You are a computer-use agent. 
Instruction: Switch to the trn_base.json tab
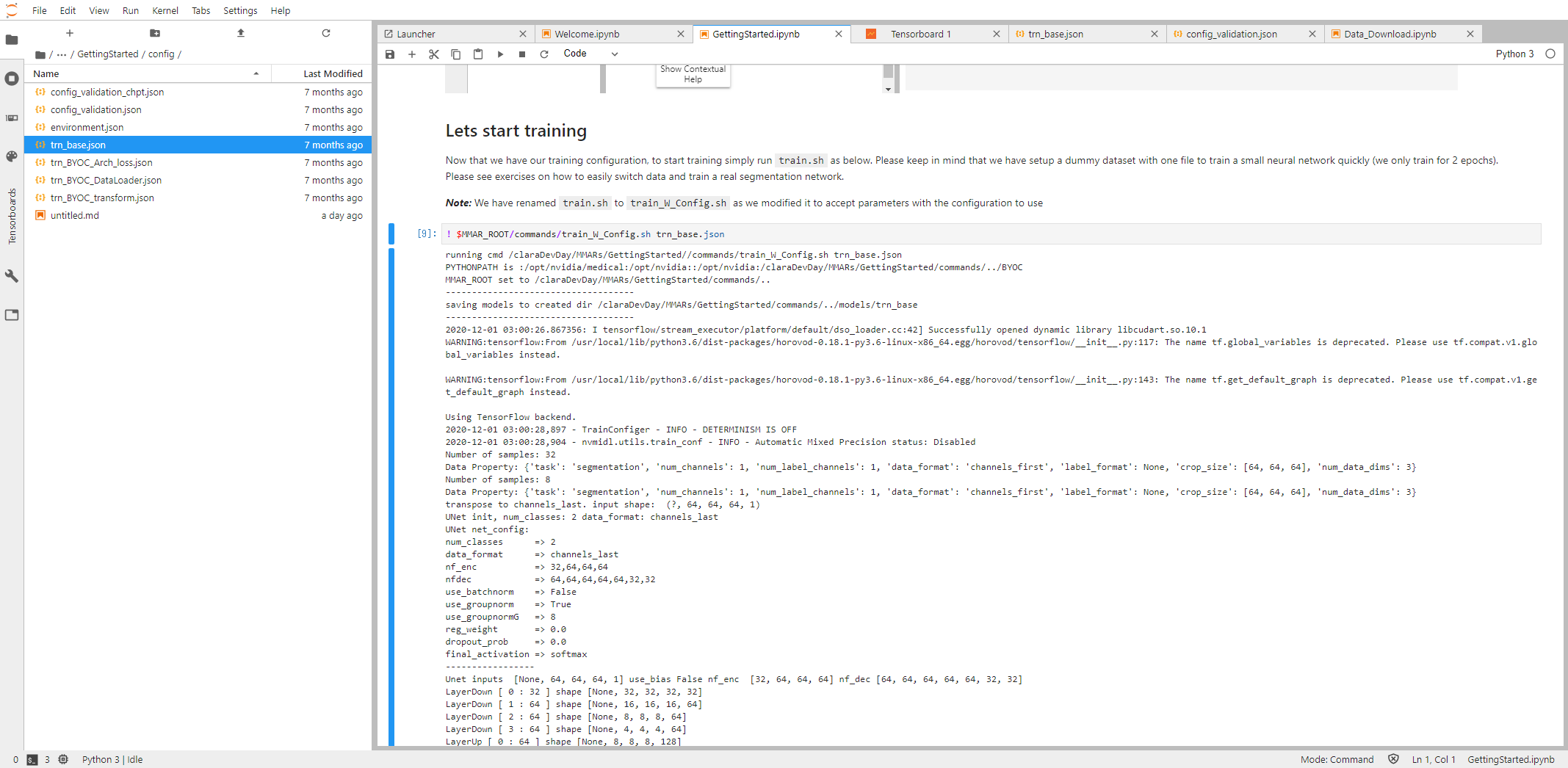click(x=1087, y=34)
